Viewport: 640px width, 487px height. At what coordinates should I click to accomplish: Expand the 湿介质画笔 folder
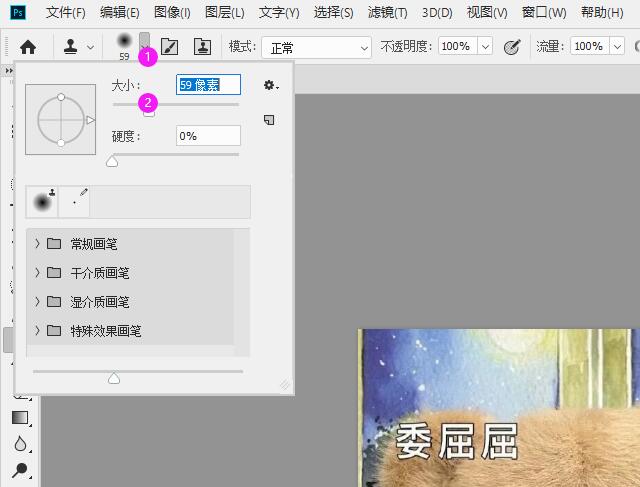37,302
